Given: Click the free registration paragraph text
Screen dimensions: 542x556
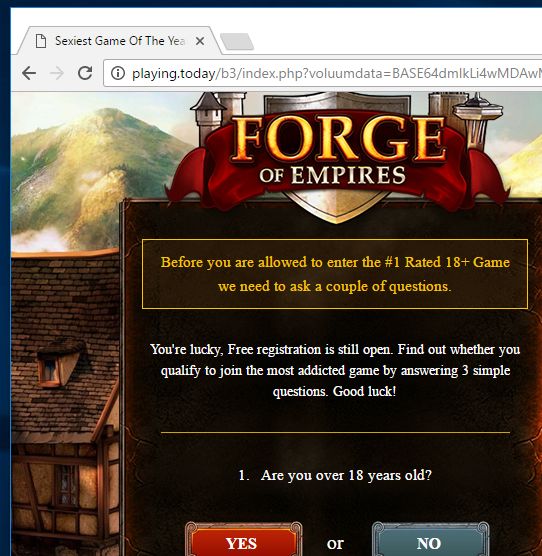Looking at the screenshot, I should click(x=335, y=370).
